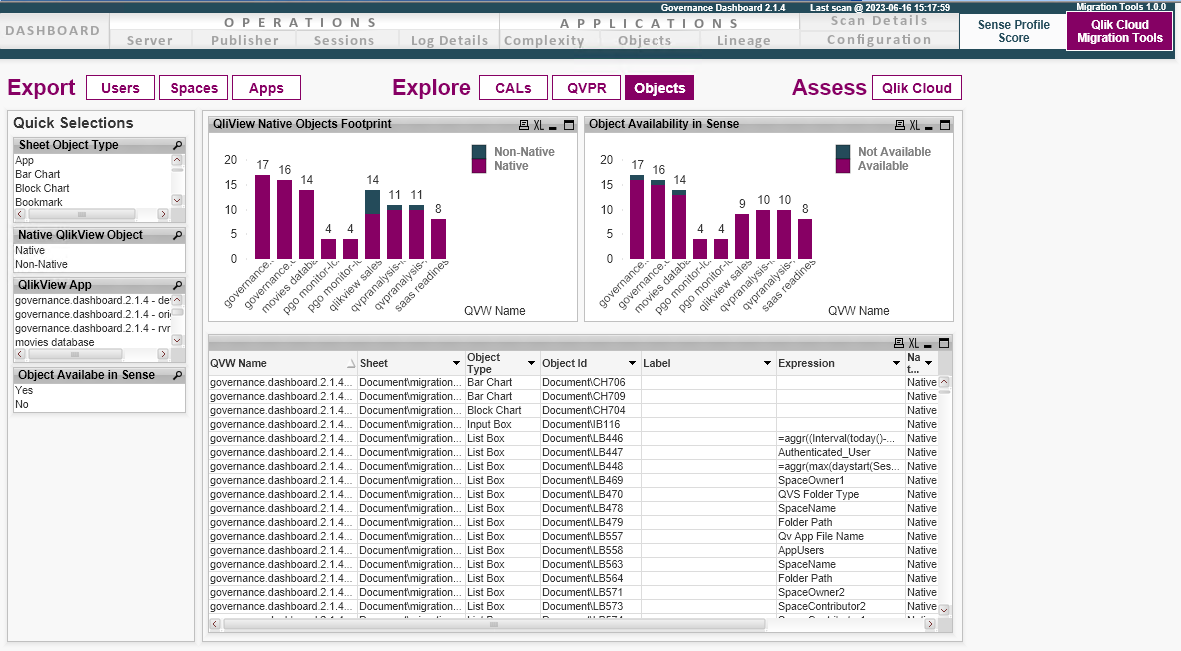Screen dimensions: 1181x651
Task: Print the QlikView Native Objects Footprint chart
Action: coord(524,125)
